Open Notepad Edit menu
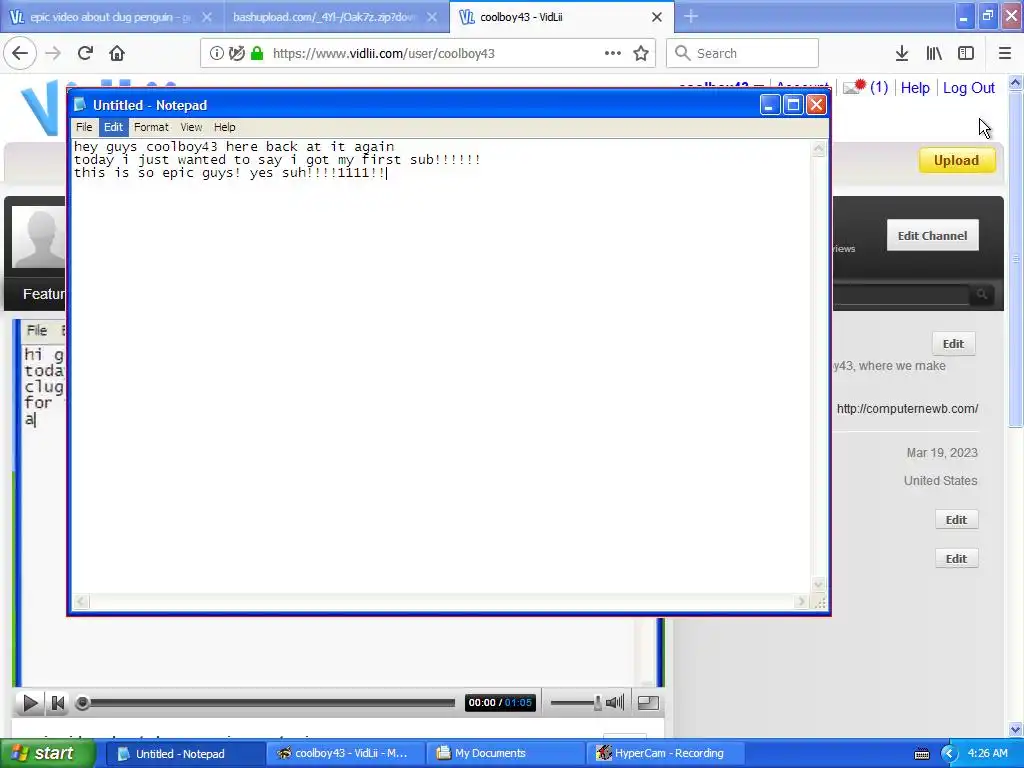This screenshot has height=768, width=1024. pos(114,127)
